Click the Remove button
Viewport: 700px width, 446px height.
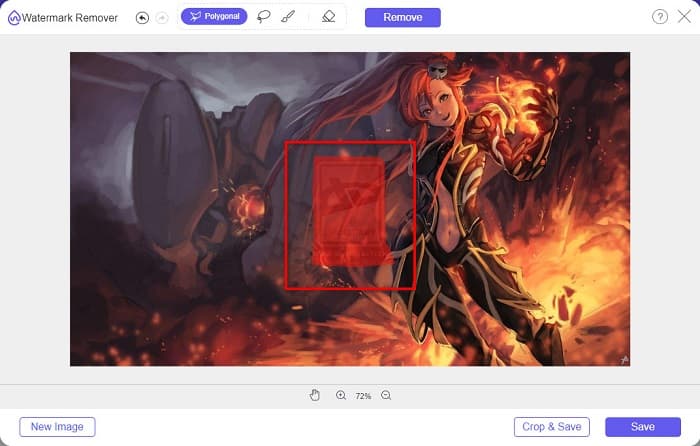coord(403,17)
